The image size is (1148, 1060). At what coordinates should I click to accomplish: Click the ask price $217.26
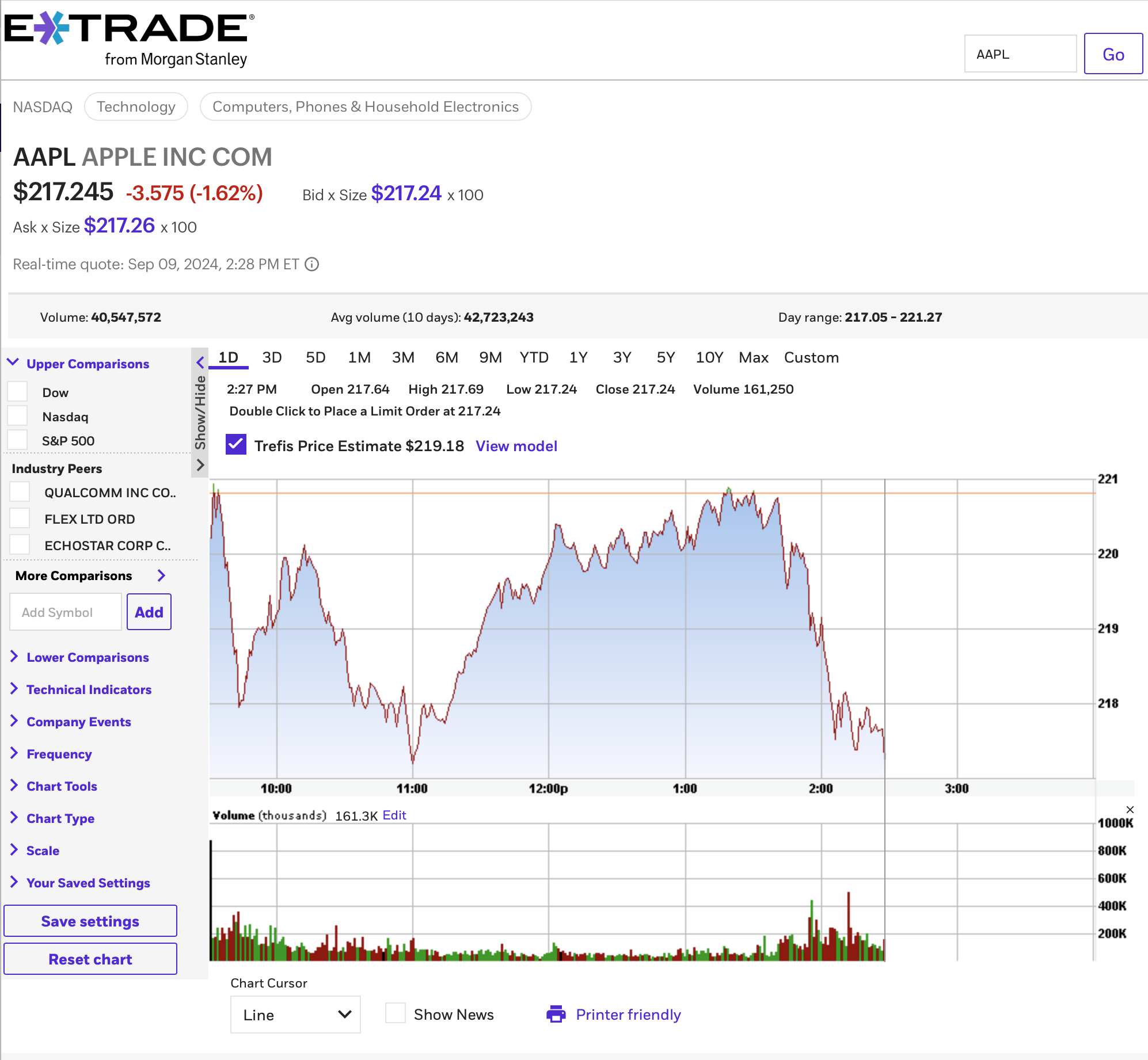pyautogui.click(x=119, y=226)
